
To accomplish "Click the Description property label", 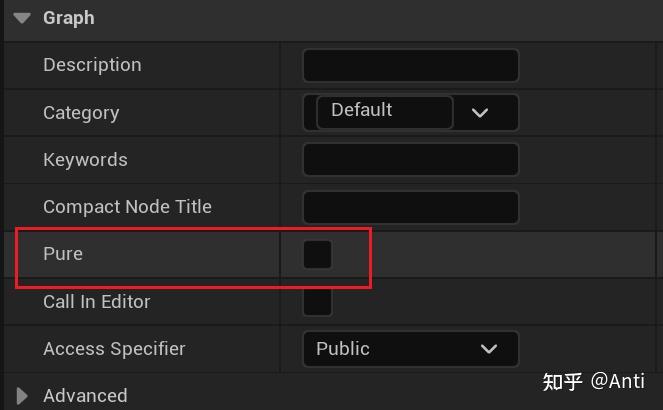I will (x=92, y=65).
